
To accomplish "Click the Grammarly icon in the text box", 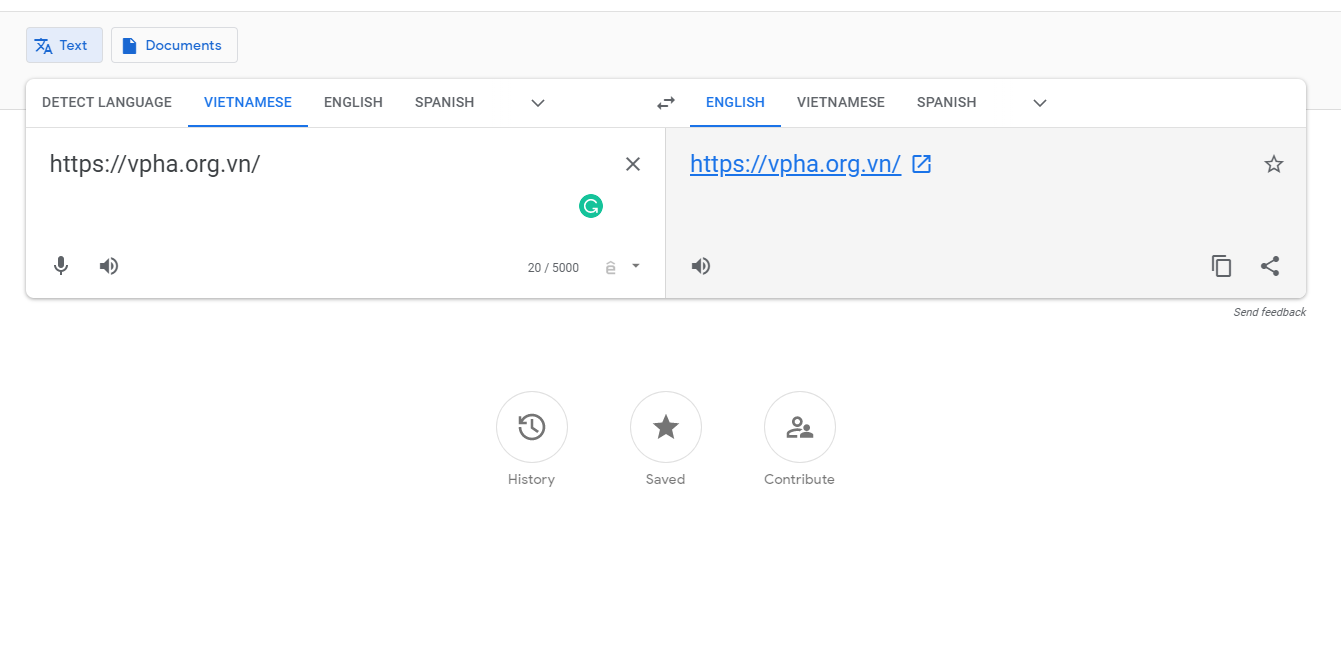I will point(591,206).
